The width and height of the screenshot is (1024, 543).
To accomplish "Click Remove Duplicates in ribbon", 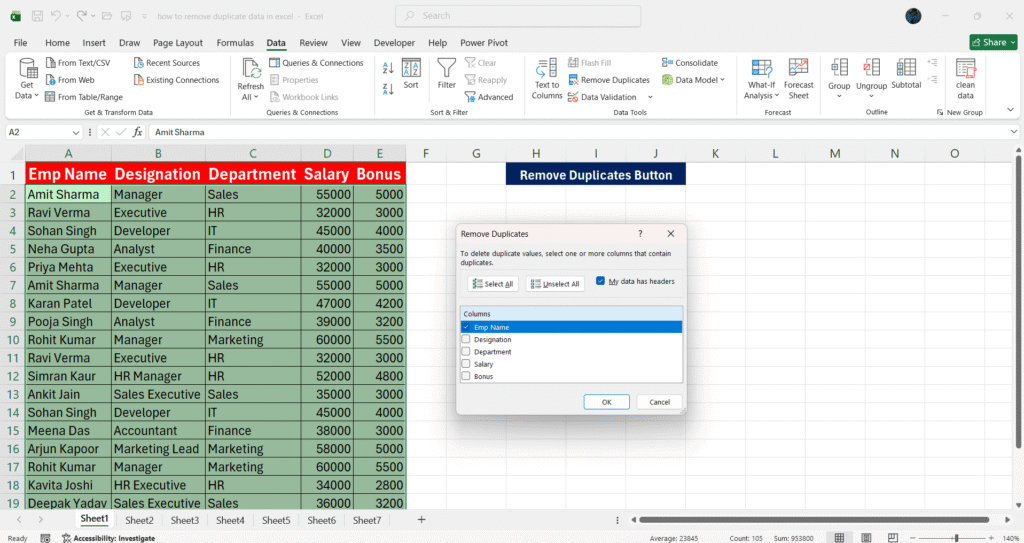I will pyautogui.click(x=609, y=80).
